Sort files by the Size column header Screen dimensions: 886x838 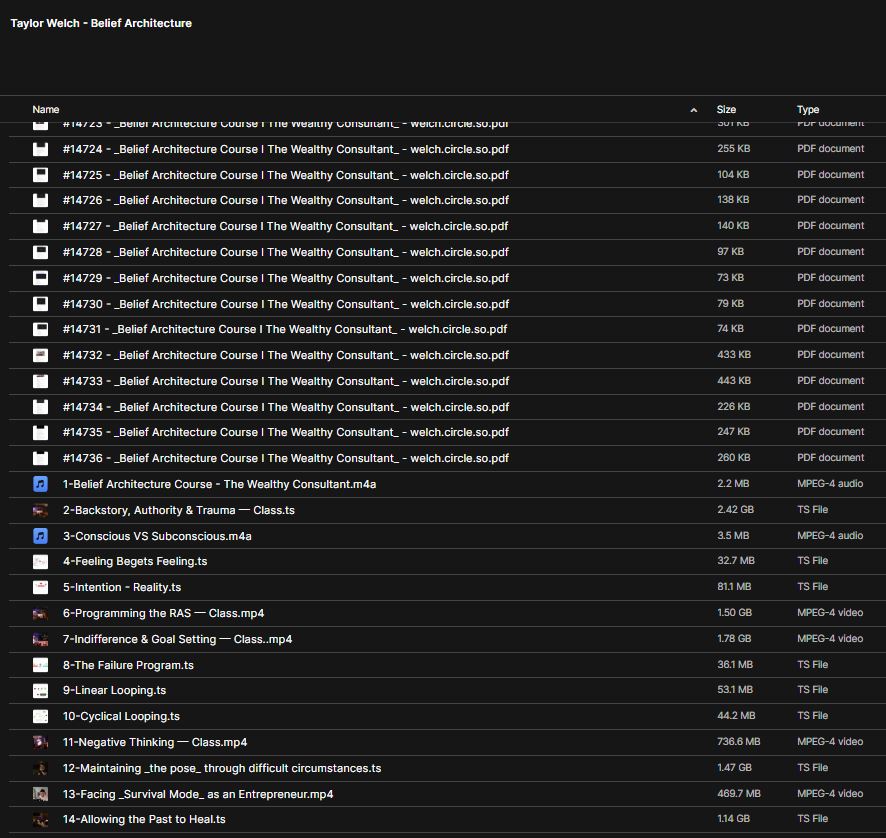(726, 110)
